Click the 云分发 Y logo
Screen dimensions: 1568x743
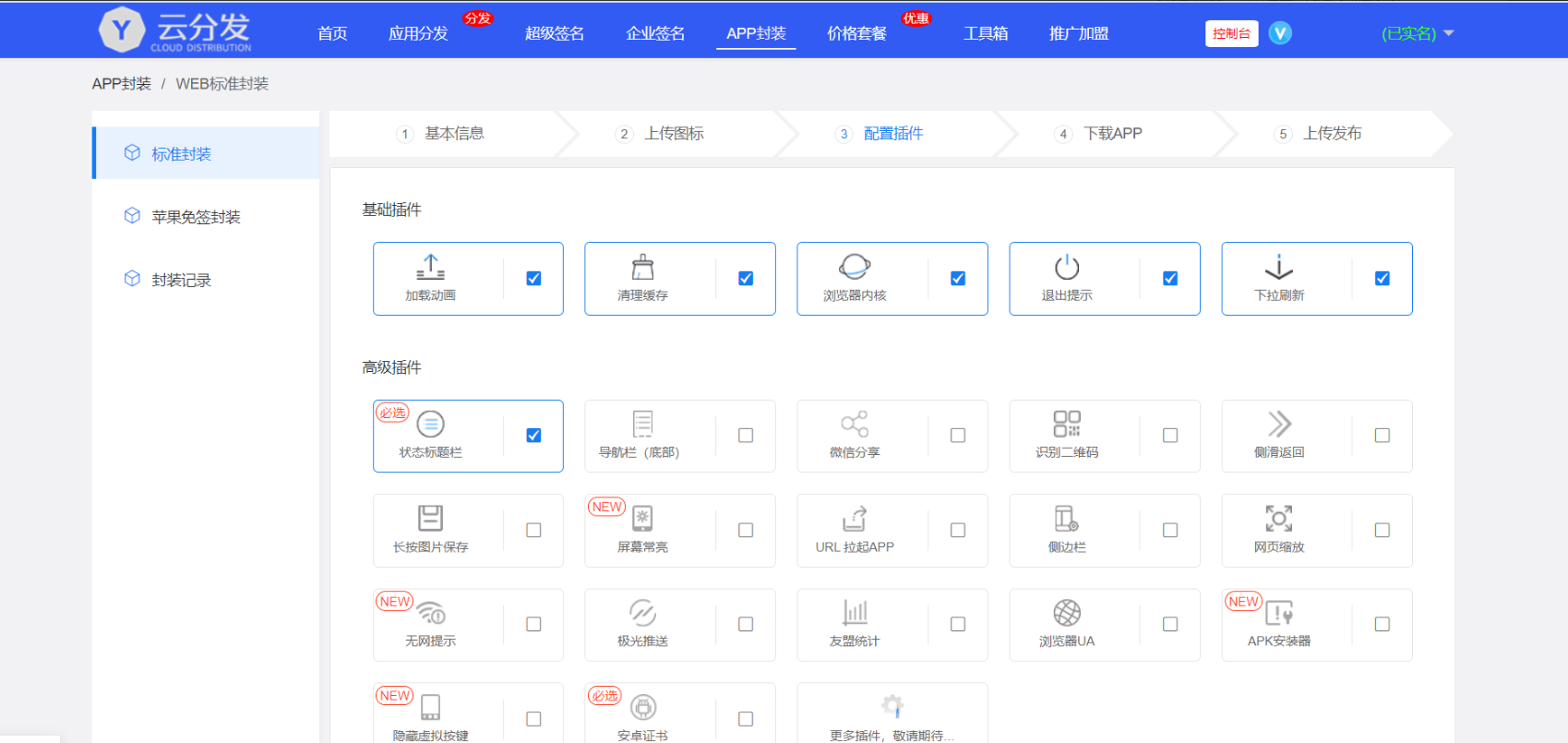pyautogui.click(x=122, y=30)
